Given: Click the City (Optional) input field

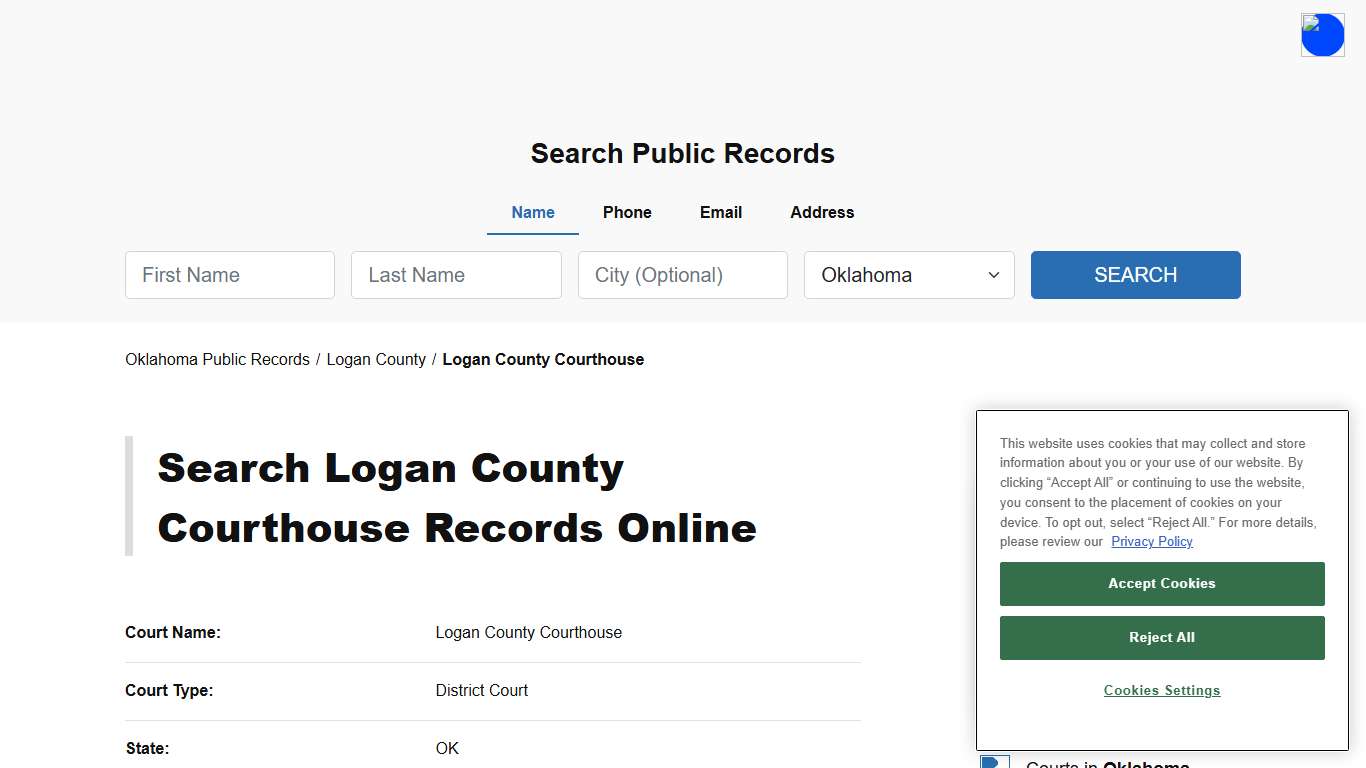Looking at the screenshot, I should click(682, 275).
